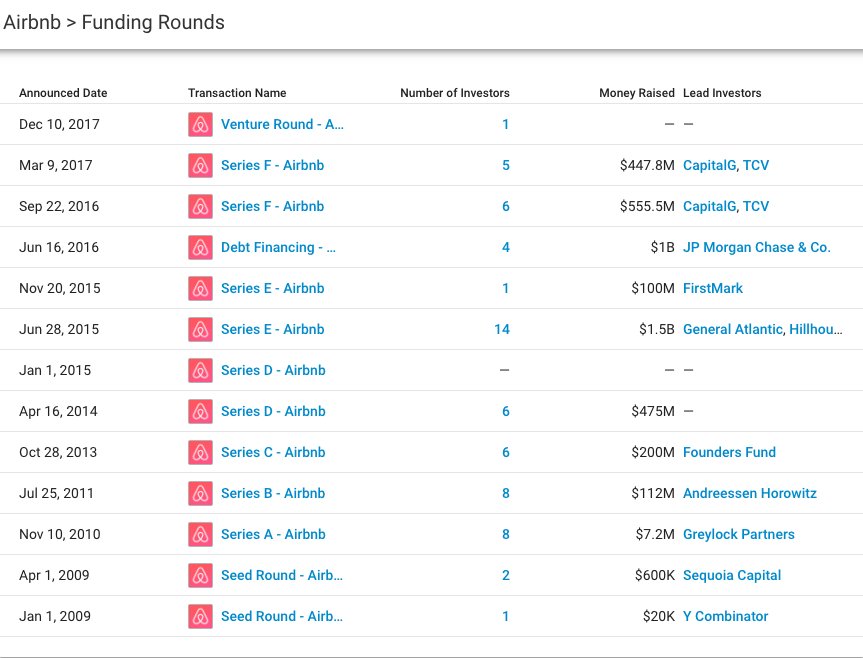The height and width of the screenshot is (658, 863).
Task: Sort by Money Raised column header
Action: tap(637, 93)
